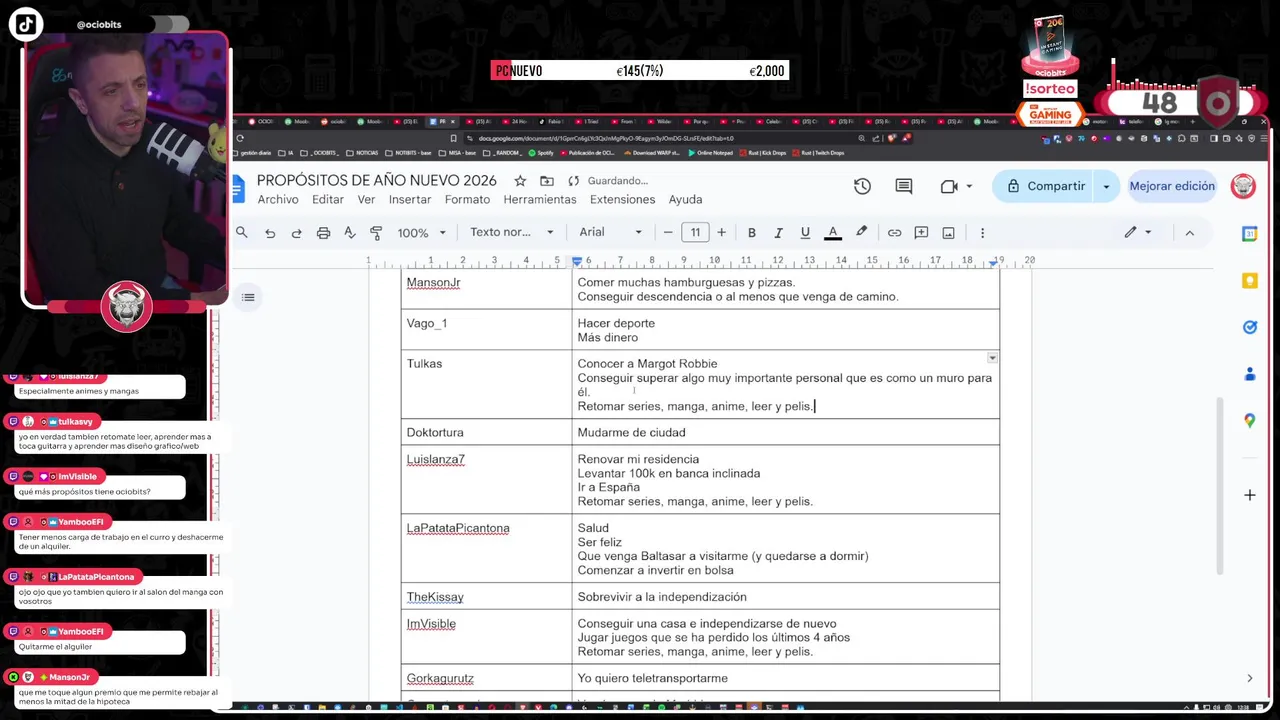Click the left indent marker on ruler
This screenshot has width=1280, height=720.
[577, 262]
